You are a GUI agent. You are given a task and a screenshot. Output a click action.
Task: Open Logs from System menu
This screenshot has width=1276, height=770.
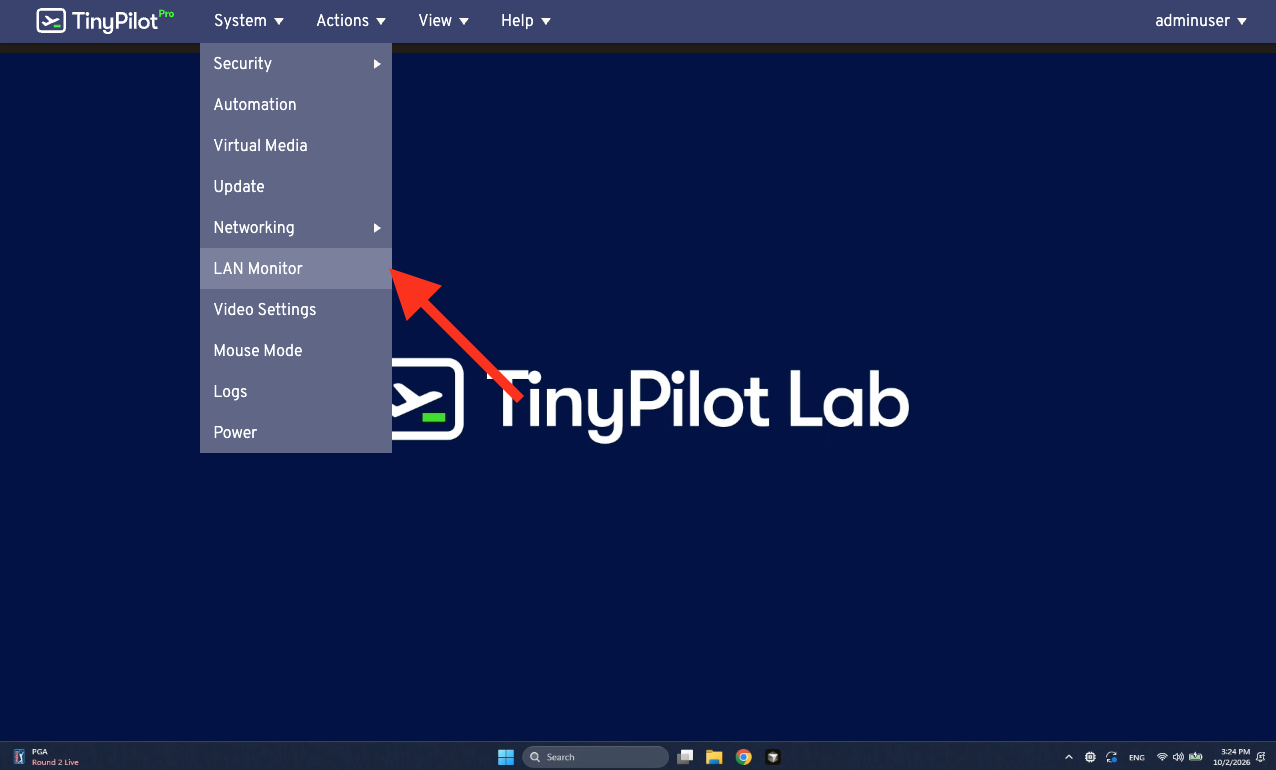pyautogui.click(x=296, y=391)
